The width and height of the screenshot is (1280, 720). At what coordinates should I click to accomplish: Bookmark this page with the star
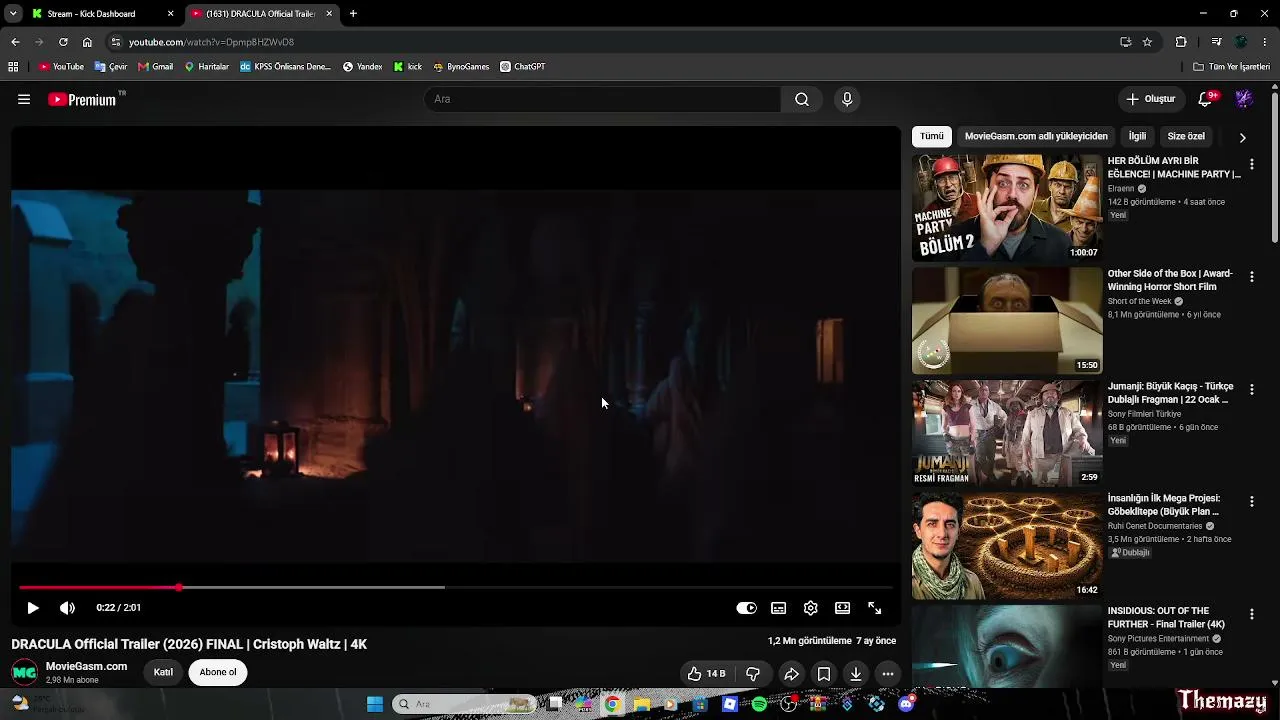coord(1147,42)
